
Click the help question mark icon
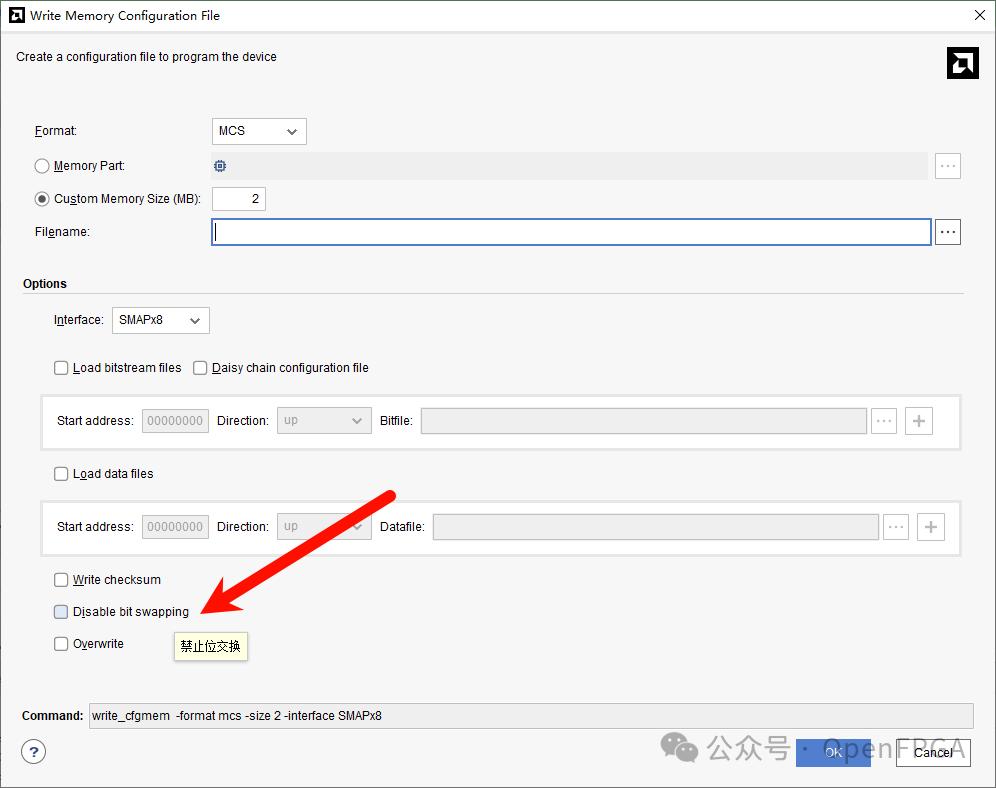coord(34,752)
